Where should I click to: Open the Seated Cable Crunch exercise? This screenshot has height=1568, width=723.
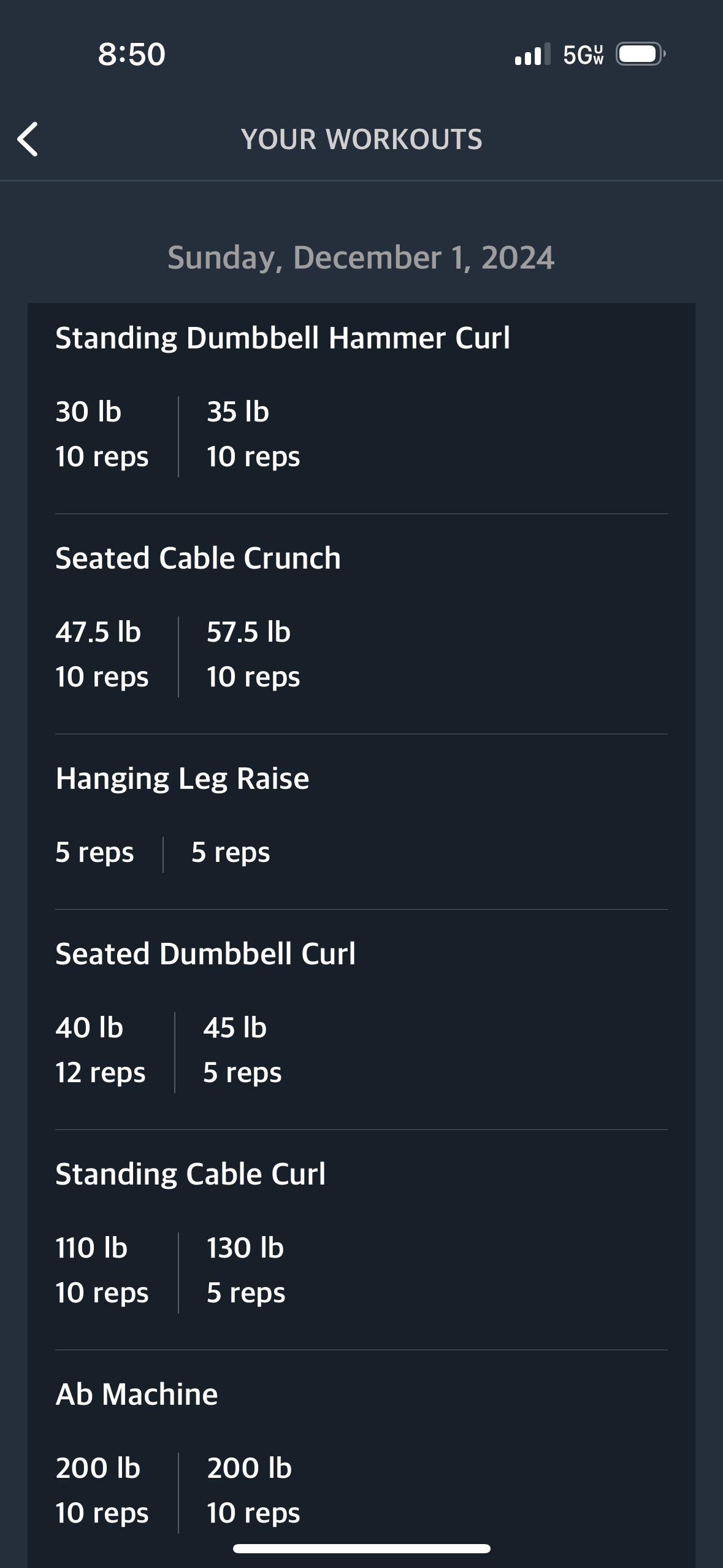click(x=198, y=558)
